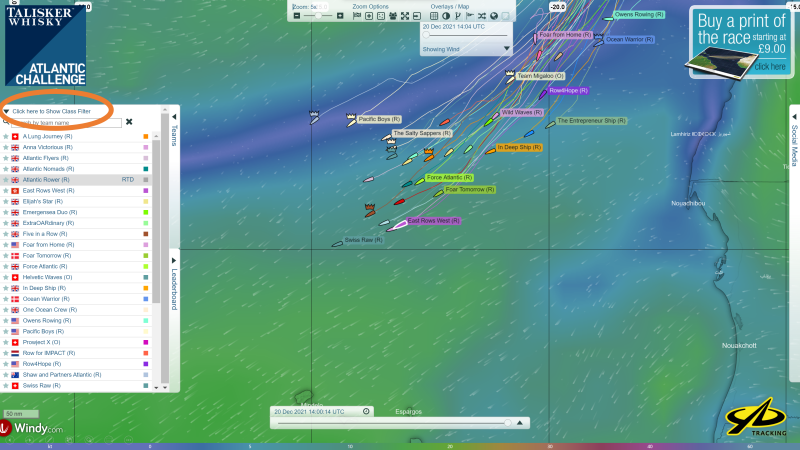Click the globe map style icon
The height and width of the screenshot is (450, 800).
494,16
